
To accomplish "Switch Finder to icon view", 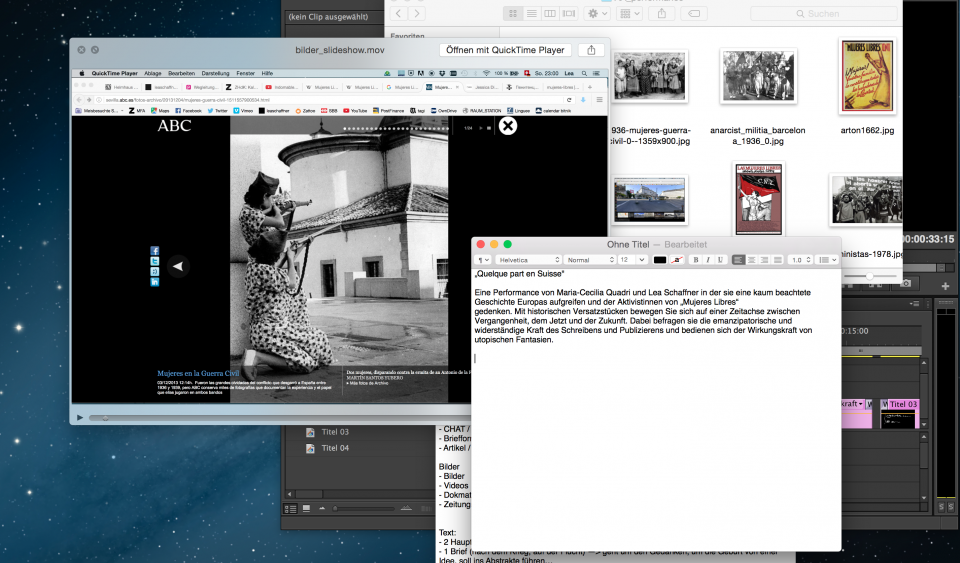I will coord(513,13).
